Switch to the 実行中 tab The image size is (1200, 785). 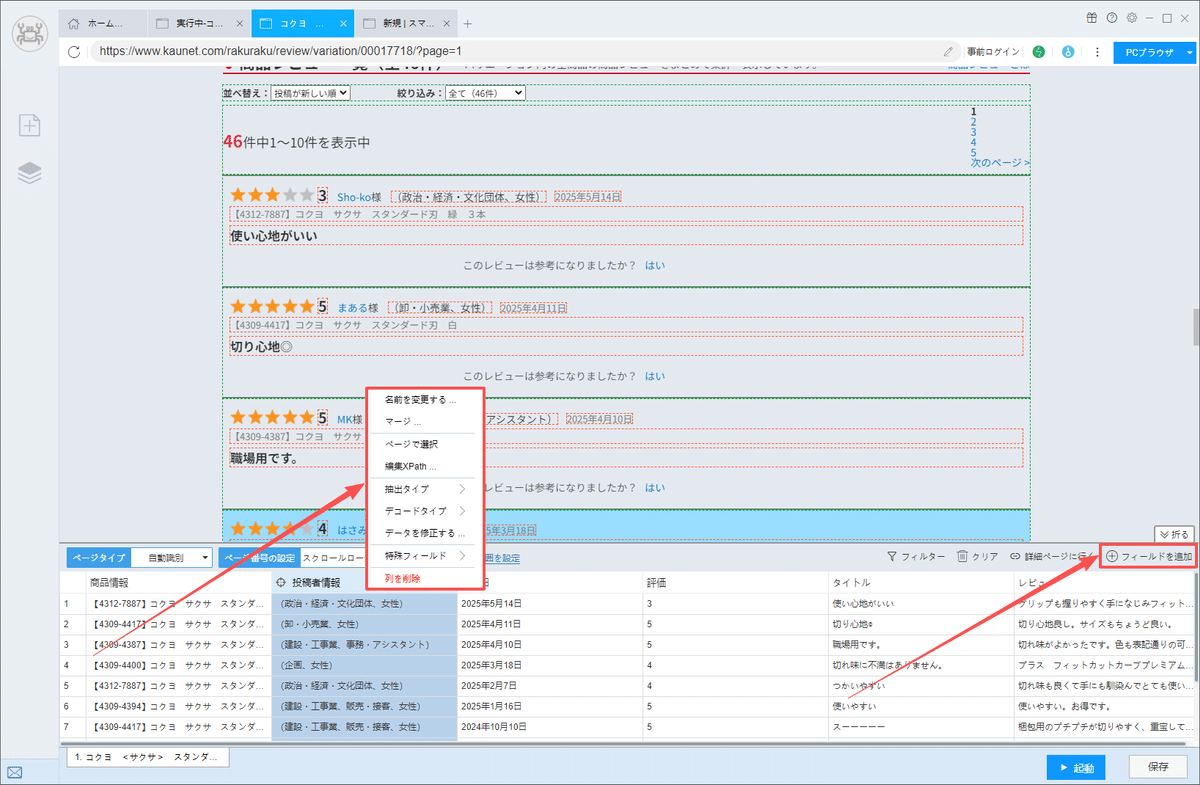[x=198, y=23]
